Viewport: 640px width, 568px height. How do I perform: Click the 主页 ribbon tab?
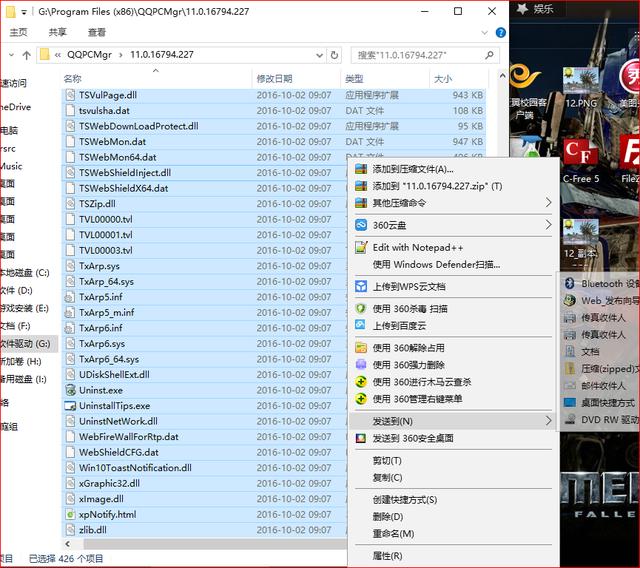click(x=18, y=32)
